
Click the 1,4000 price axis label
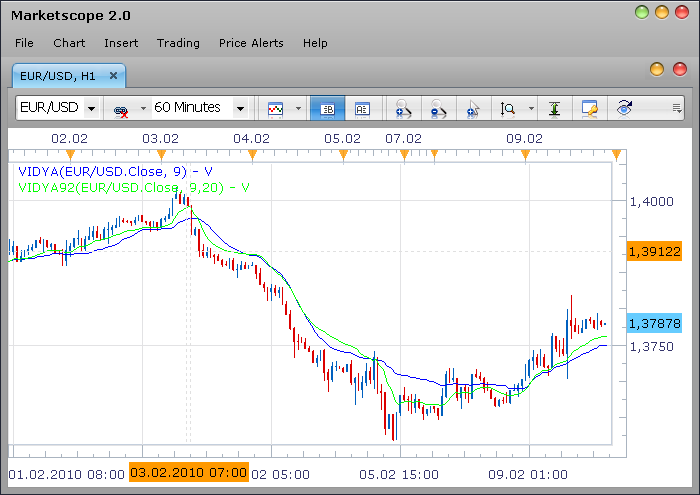point(651,202)
